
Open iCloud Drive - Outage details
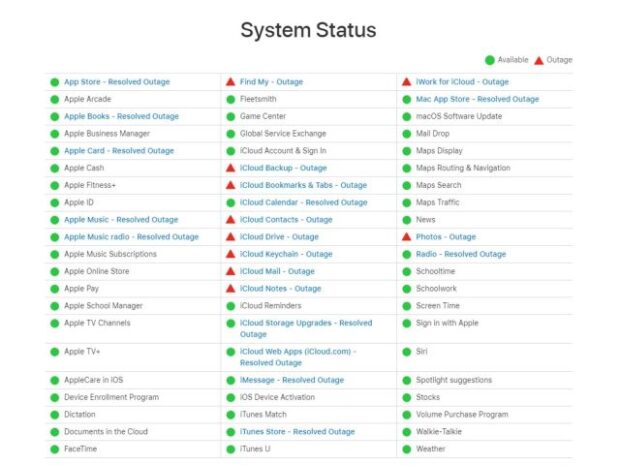tap(279, 237)
